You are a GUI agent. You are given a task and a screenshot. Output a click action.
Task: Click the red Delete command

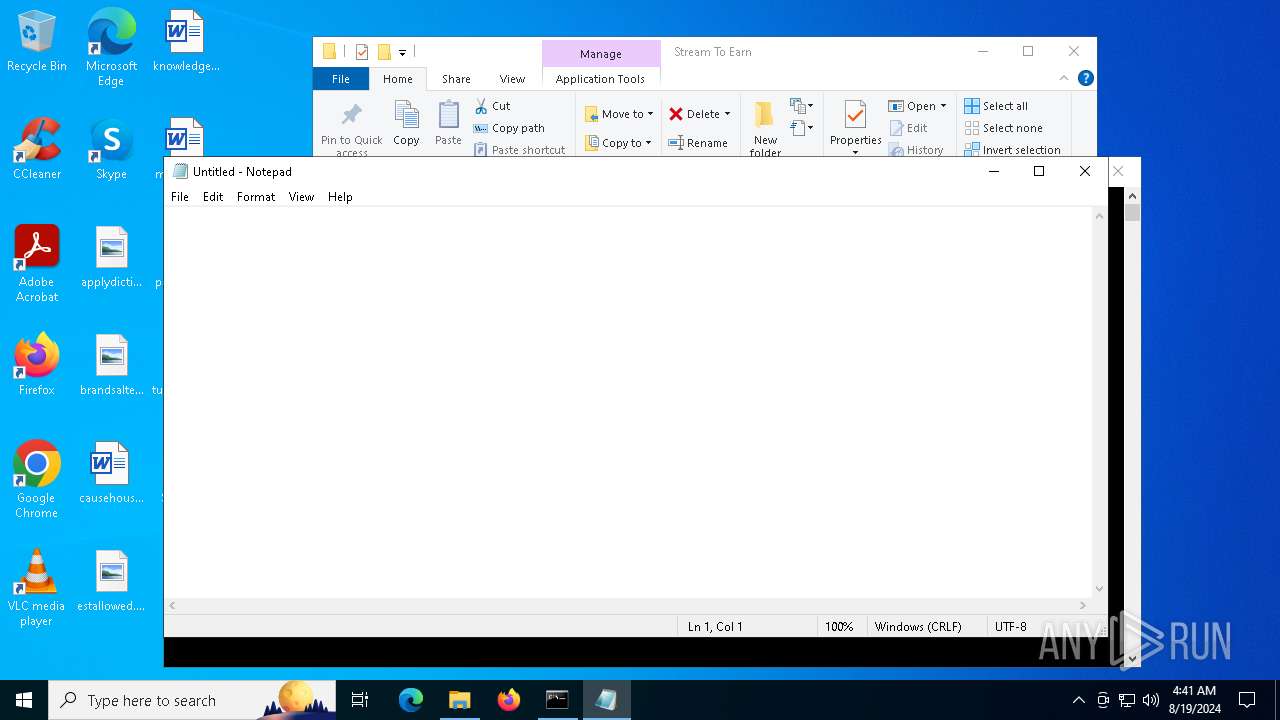[x=694, y=114]
